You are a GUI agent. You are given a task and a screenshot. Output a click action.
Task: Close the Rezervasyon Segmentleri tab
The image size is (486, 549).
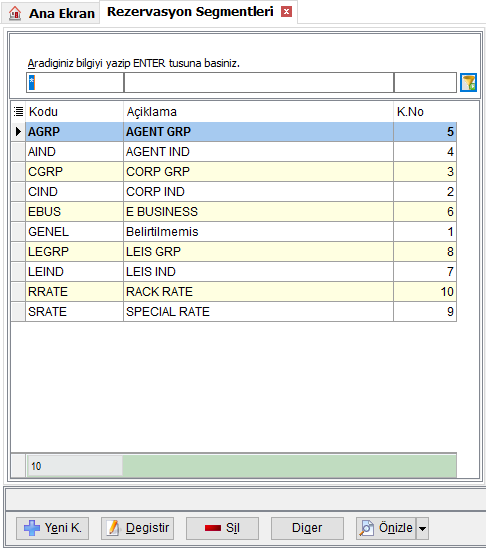pos(286,12)
